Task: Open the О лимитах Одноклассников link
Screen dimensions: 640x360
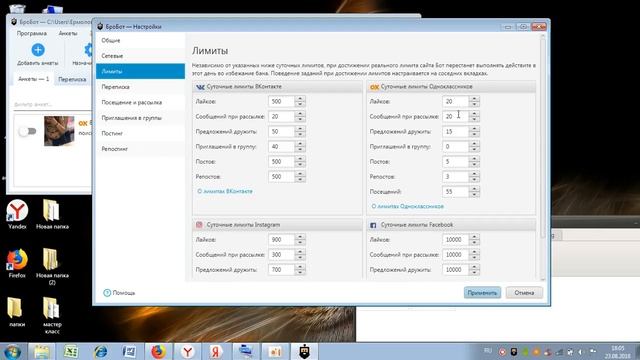Action: point(407,206)
